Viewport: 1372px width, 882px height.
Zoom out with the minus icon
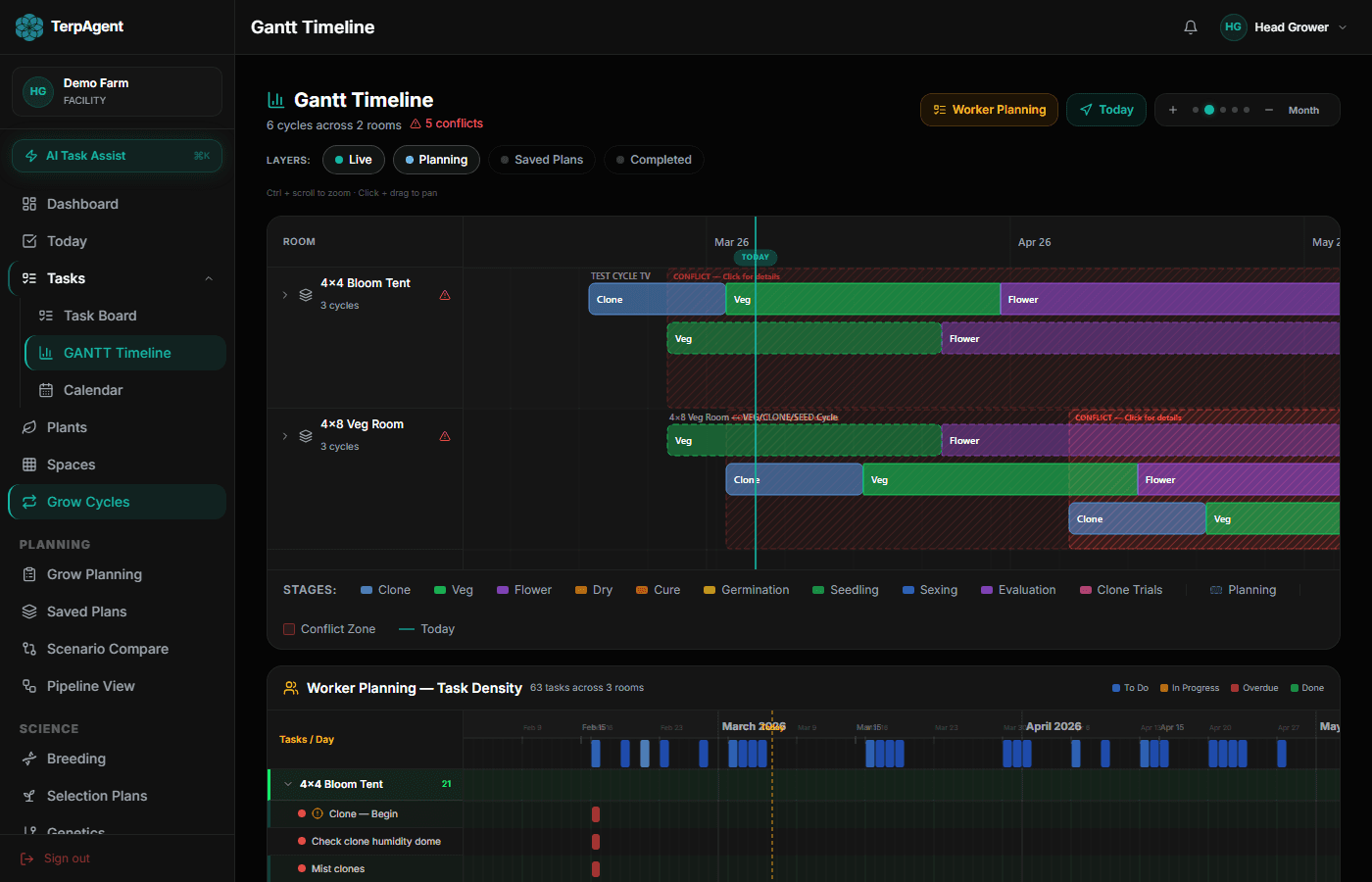[x=1269, y=110]
